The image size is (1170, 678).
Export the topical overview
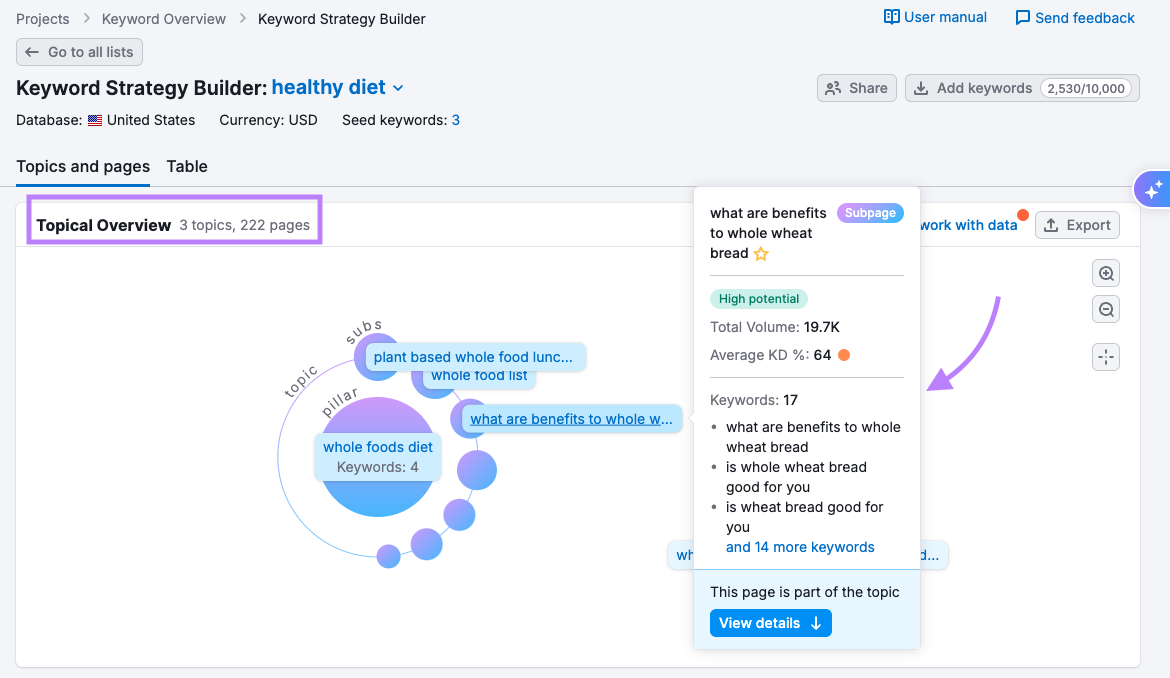tap(1077, 225)
